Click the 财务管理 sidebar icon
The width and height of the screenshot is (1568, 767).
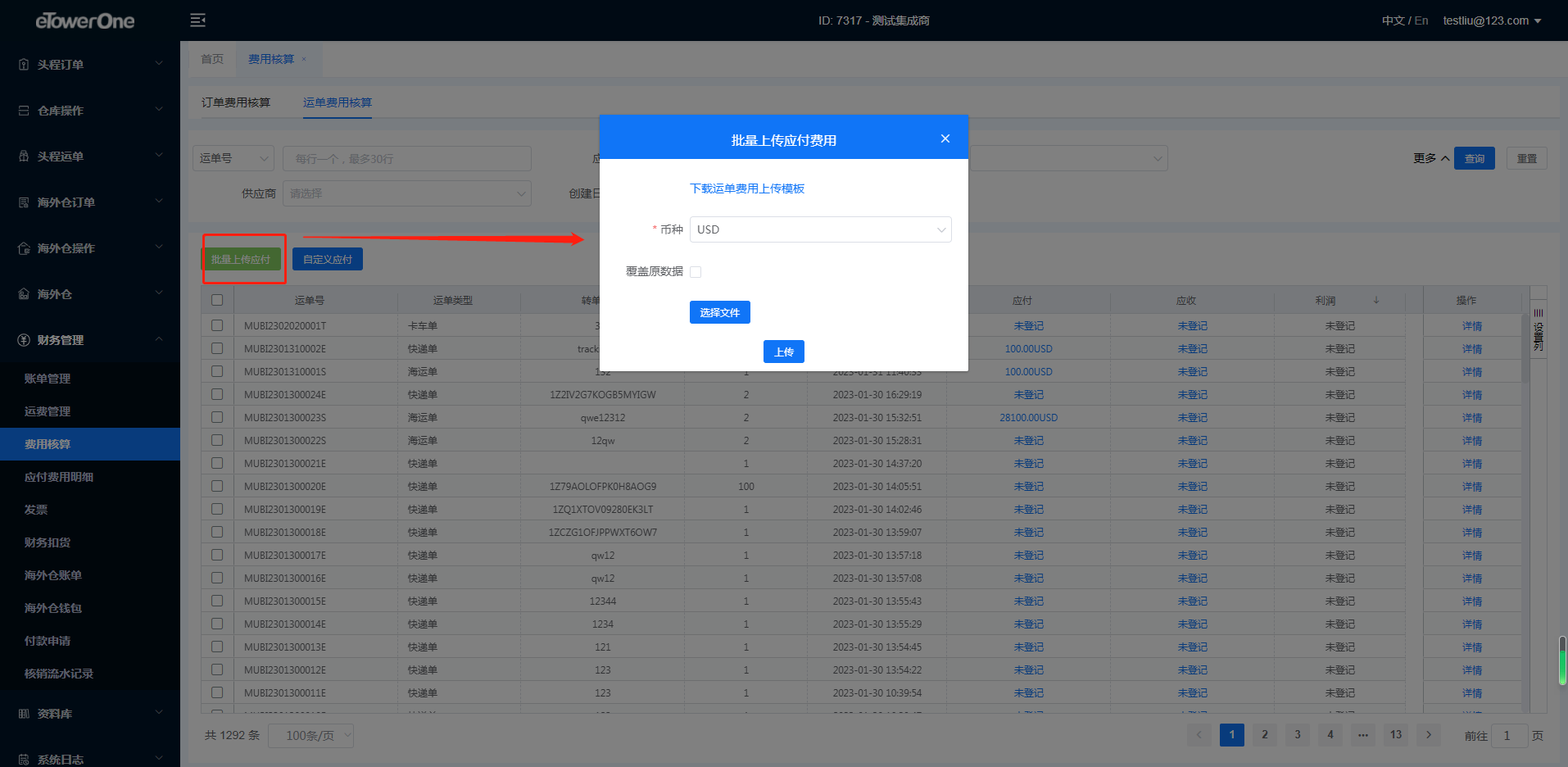coord(24,340)
